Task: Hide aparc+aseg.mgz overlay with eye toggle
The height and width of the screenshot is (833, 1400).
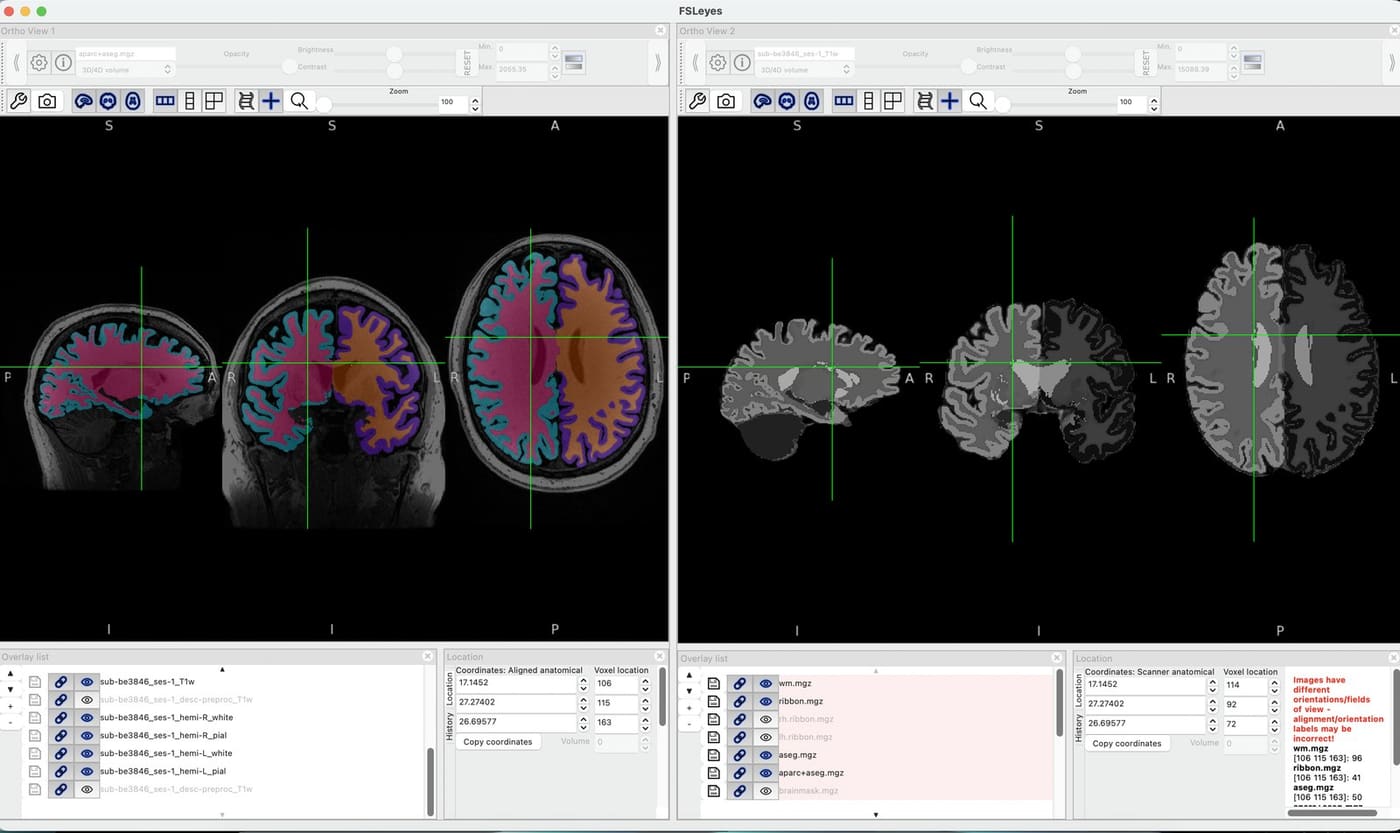Action: [766, 773]
